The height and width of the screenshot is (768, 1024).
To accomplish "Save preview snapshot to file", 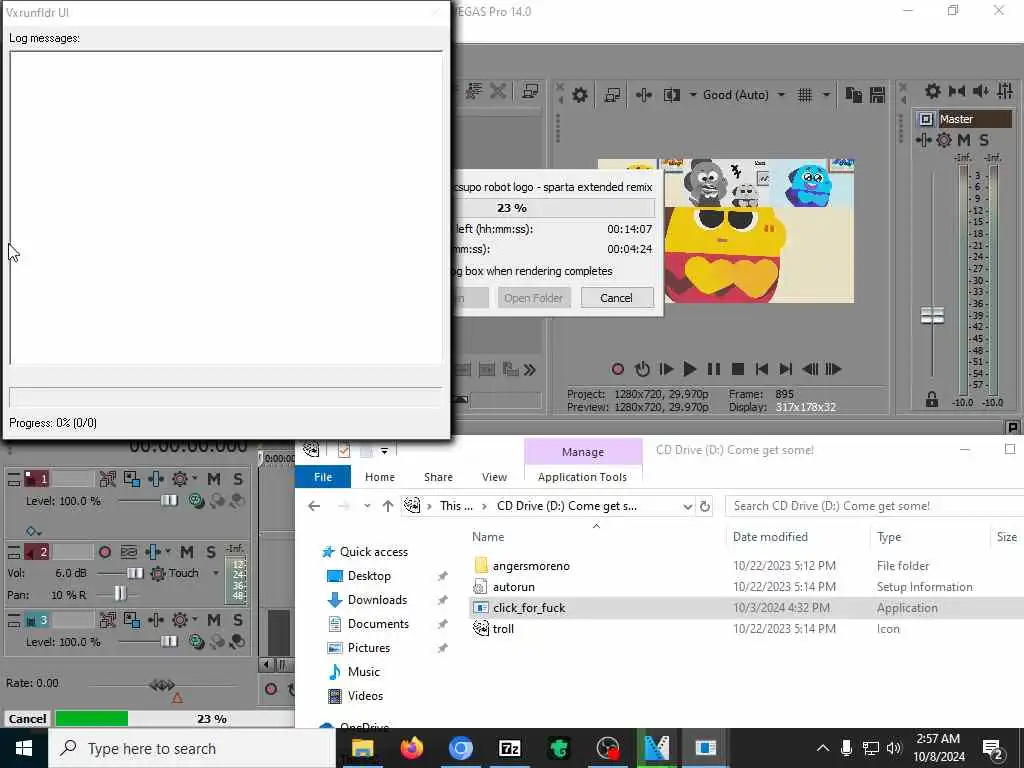I will pos(877,95).
